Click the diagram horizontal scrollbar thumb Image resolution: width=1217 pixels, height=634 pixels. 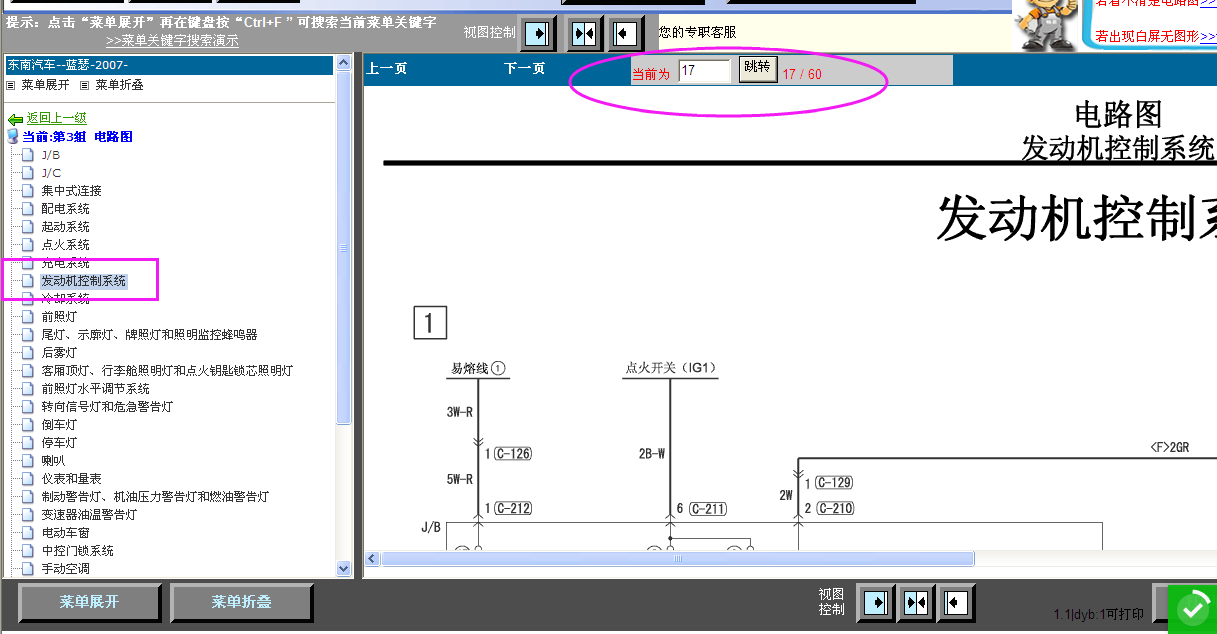pyautogui.click(x=677, y=559)
